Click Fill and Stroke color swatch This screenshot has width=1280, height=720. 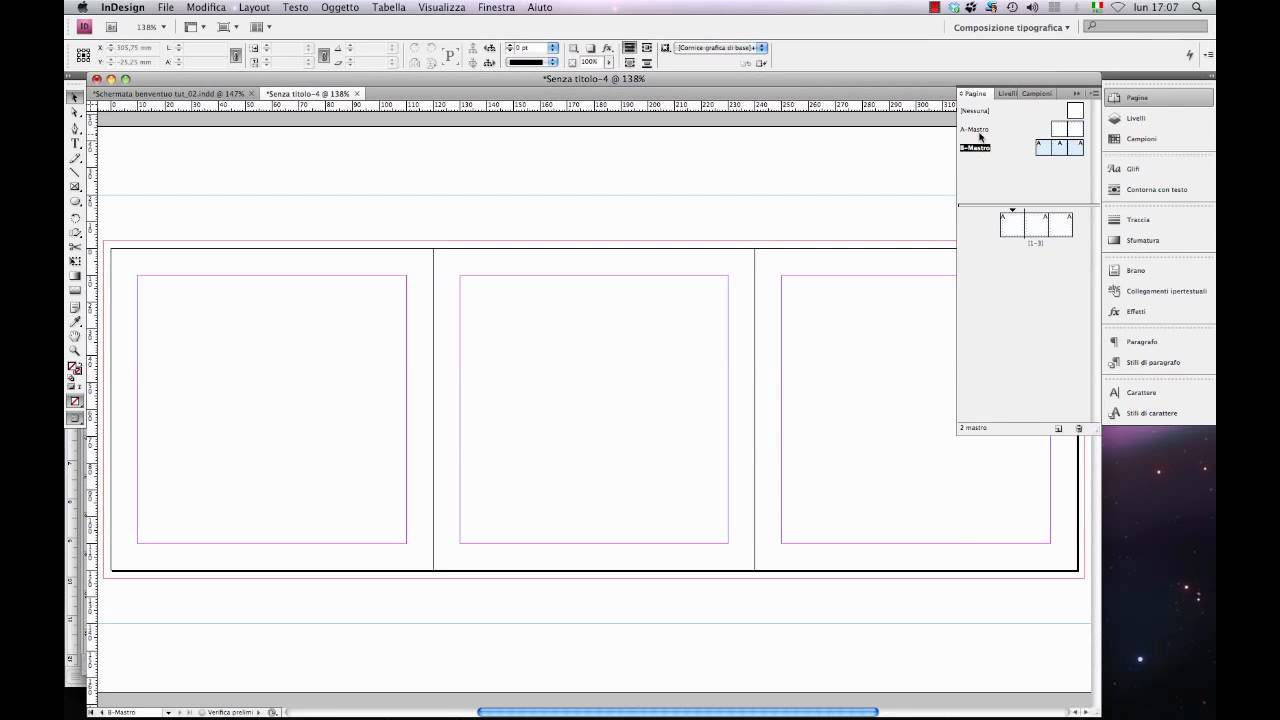click(75, 369)
